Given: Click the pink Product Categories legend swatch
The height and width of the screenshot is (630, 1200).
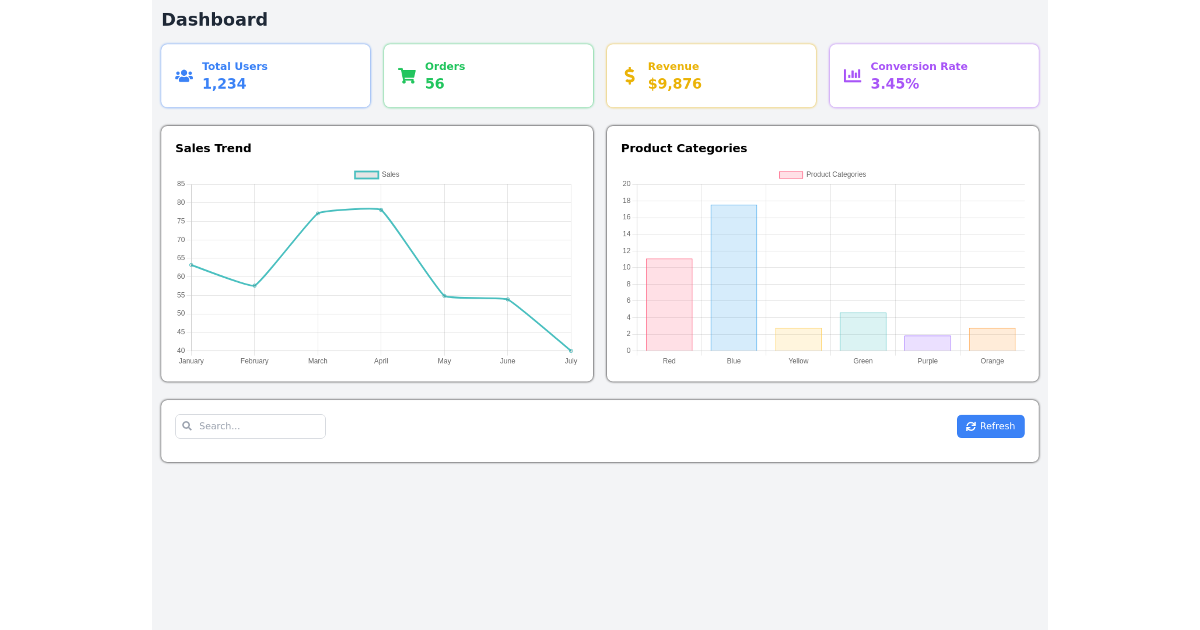Looking at the screenshot, I should coord(790,173).
